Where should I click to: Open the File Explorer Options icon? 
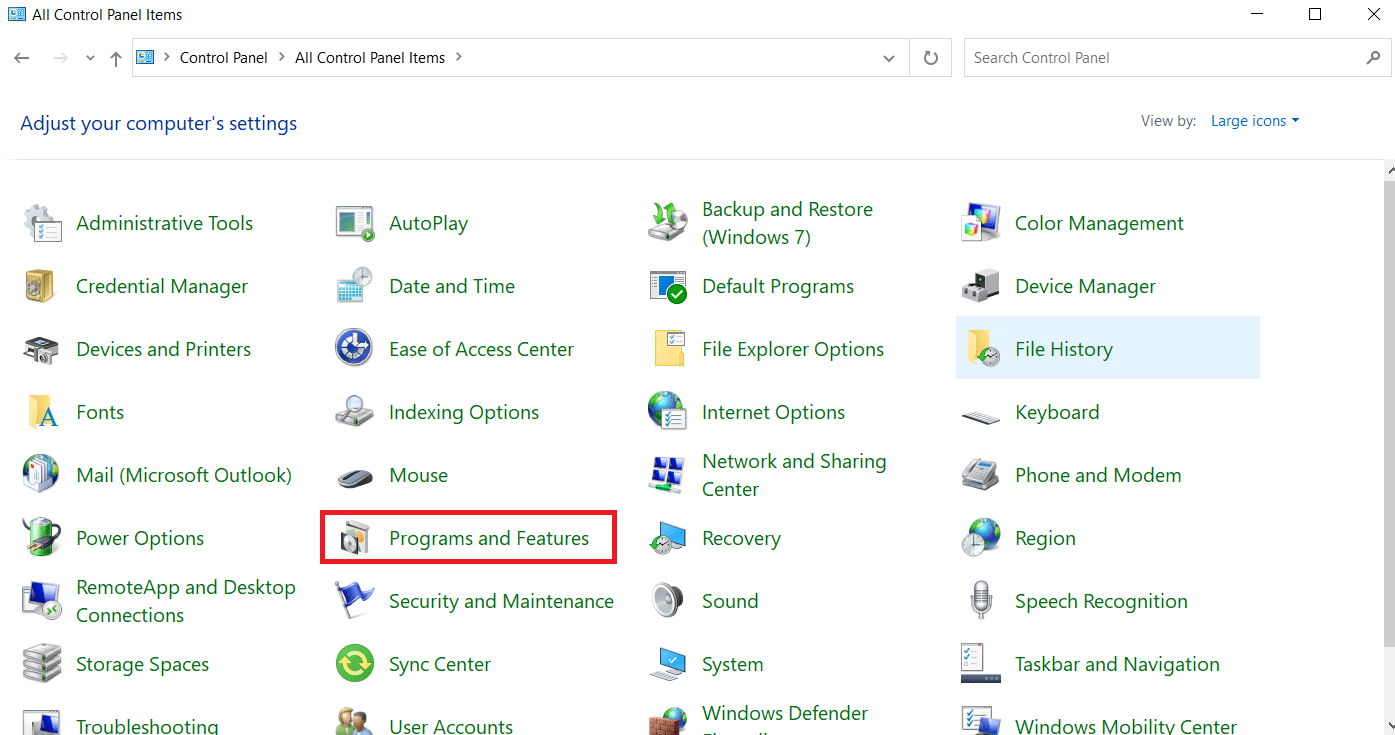668,349
